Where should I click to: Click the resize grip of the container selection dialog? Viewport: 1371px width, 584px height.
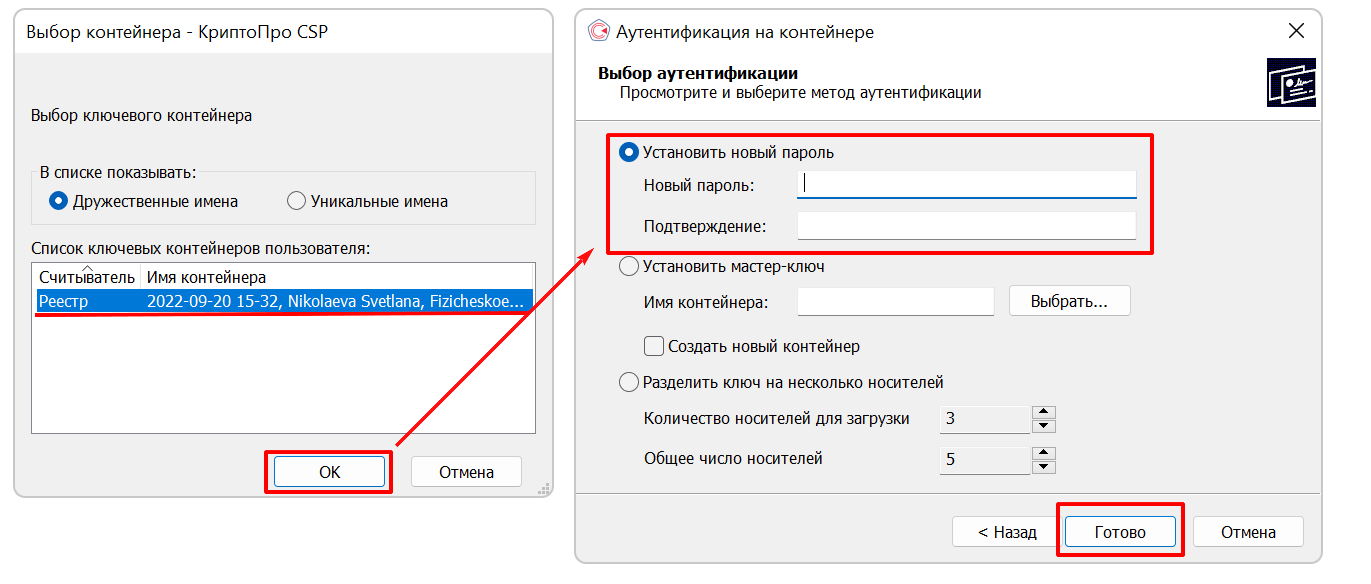coord(544,489)
